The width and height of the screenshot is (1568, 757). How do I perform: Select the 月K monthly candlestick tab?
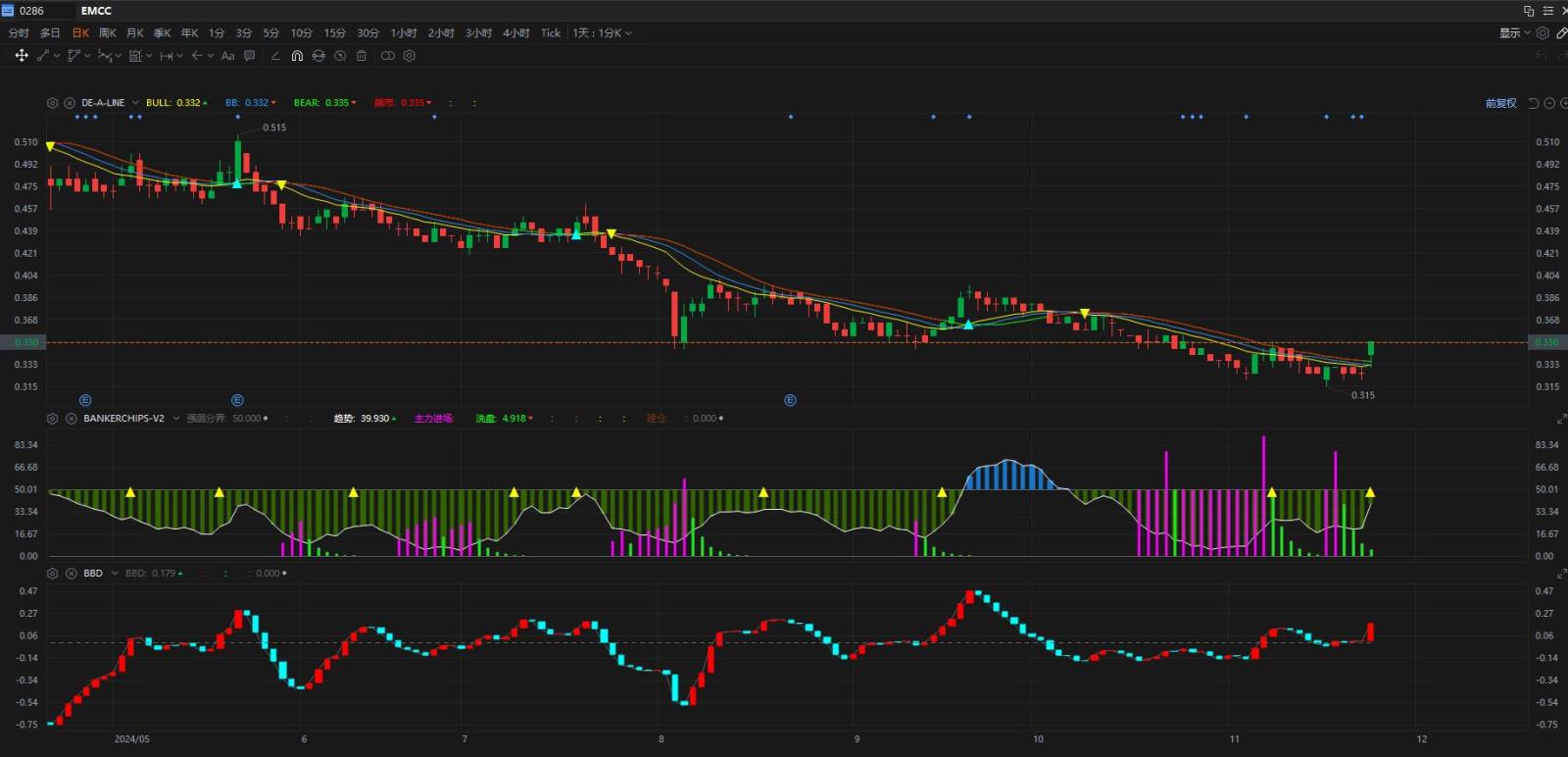coord(135,33)
